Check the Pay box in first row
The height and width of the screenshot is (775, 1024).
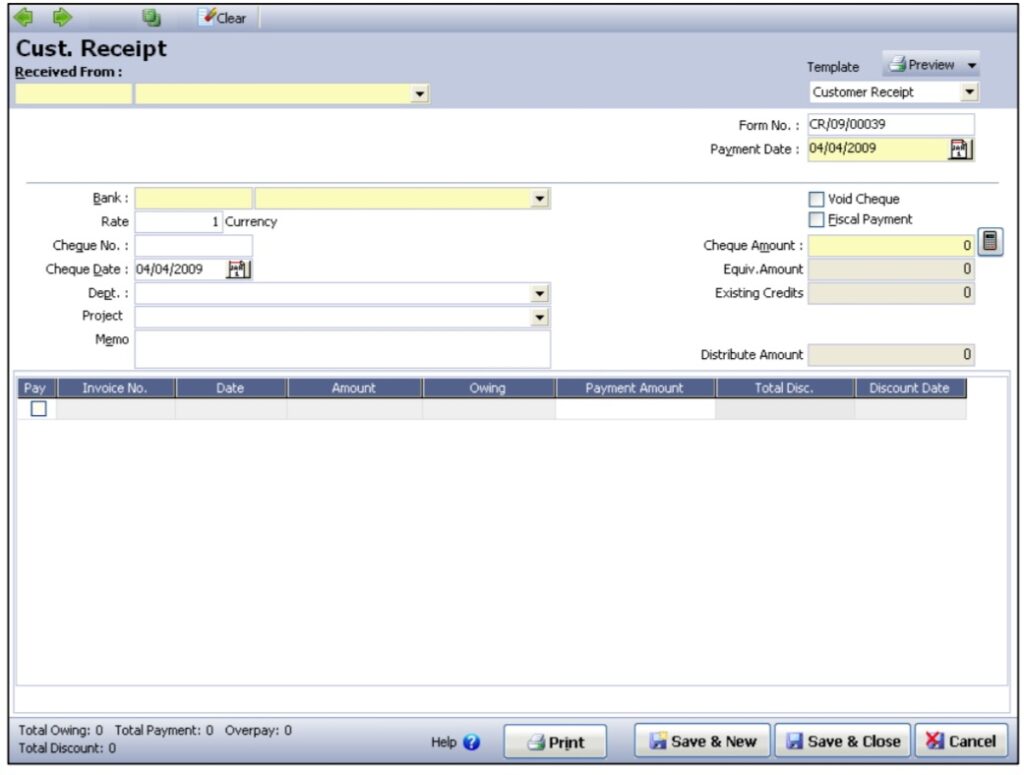coord(38,409)
